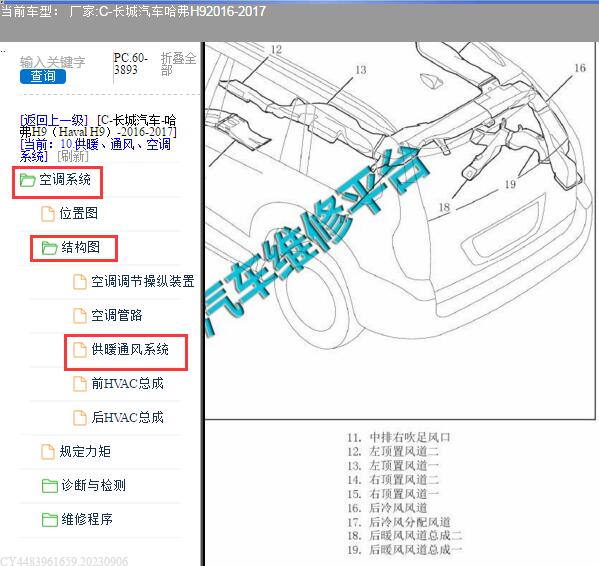Click the 后HVAC总成 document icon
This screenshot has width=599, height=566.
tap(79, 418)
